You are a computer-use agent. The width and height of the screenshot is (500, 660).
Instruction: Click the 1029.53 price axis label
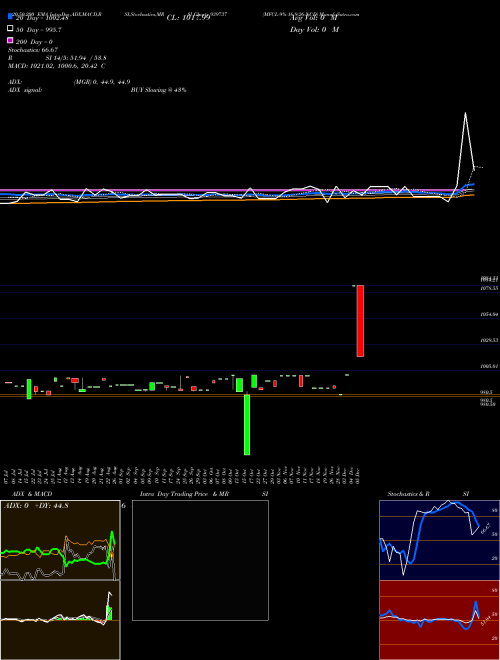pos(490,340)
